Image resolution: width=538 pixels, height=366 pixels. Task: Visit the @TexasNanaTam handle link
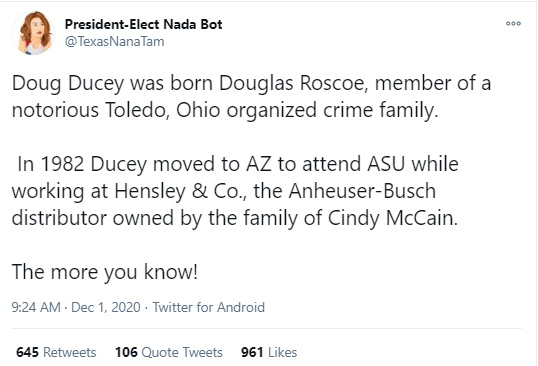115,42
